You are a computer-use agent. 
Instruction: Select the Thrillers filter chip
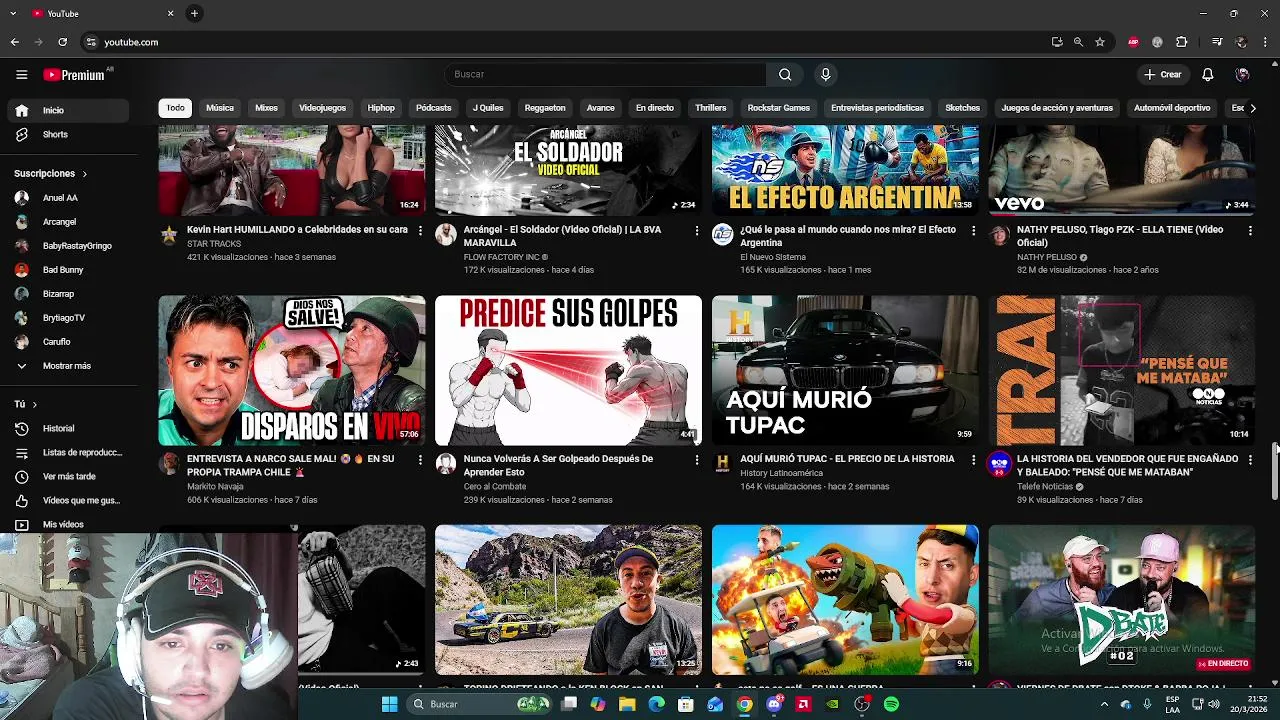711,108
